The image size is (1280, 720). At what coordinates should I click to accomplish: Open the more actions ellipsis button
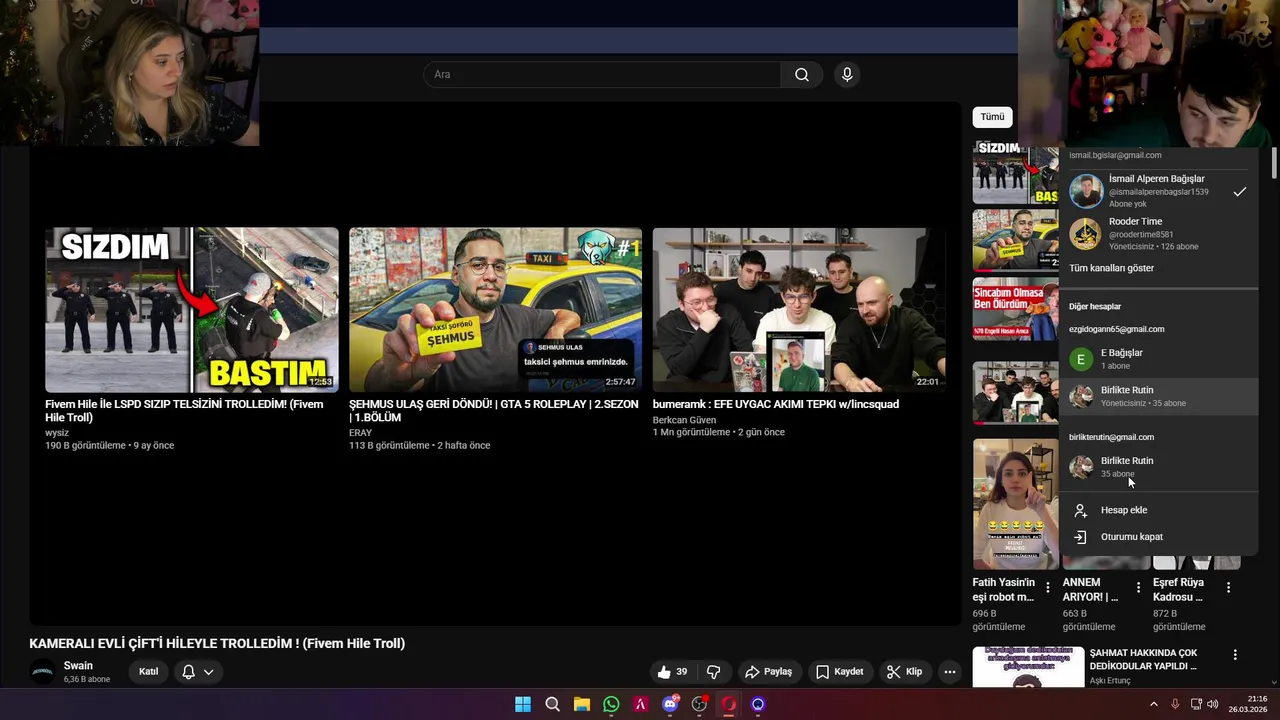950,672
